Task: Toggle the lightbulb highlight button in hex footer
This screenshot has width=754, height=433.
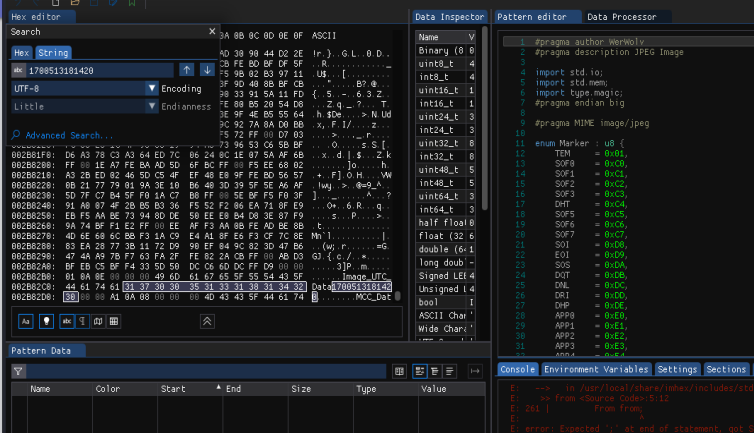Action: point(46,321)
